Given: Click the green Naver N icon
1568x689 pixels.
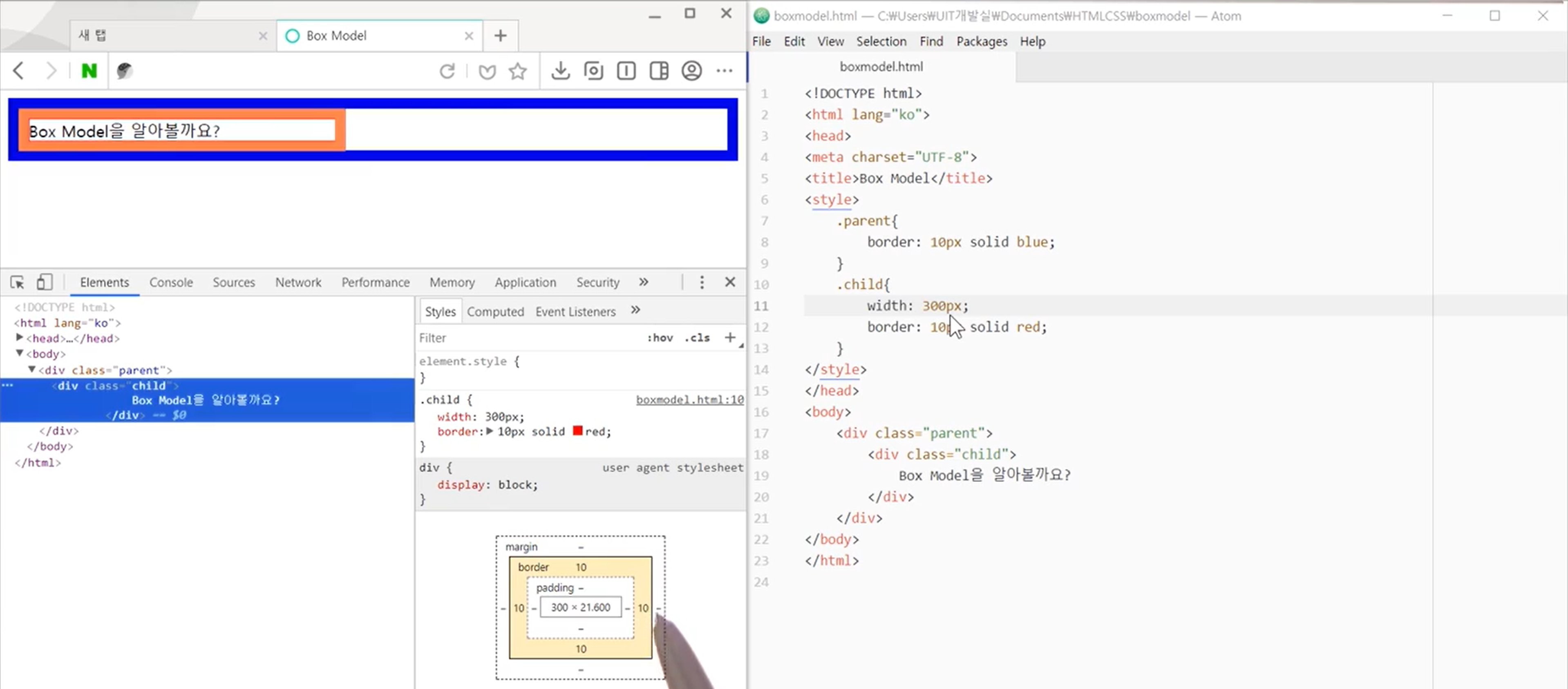Looking at the screenshot, I should [x=89, y=71].
